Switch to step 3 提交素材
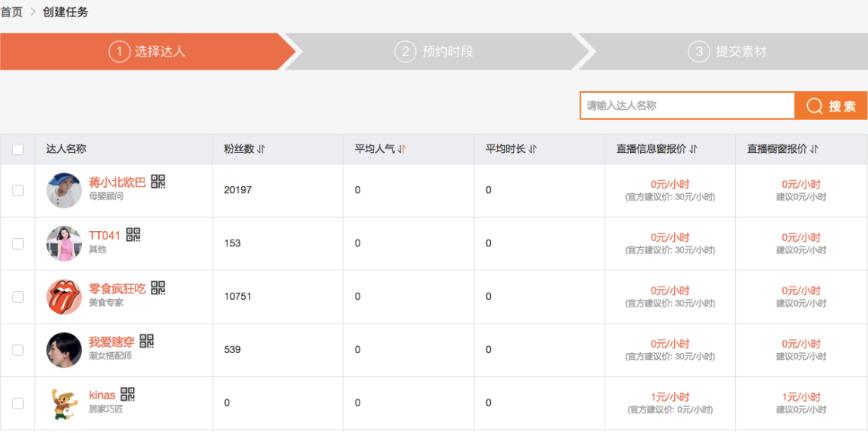Viewport: 868px width, 433px height. [729, 52]
